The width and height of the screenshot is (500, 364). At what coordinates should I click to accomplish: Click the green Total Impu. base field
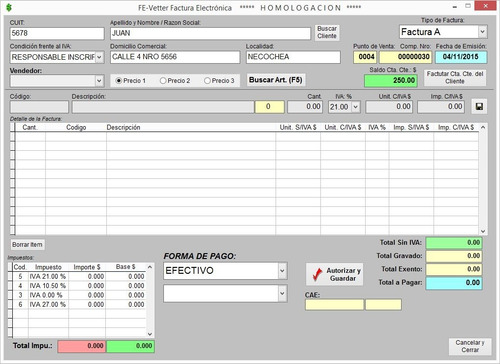point(130,346)
